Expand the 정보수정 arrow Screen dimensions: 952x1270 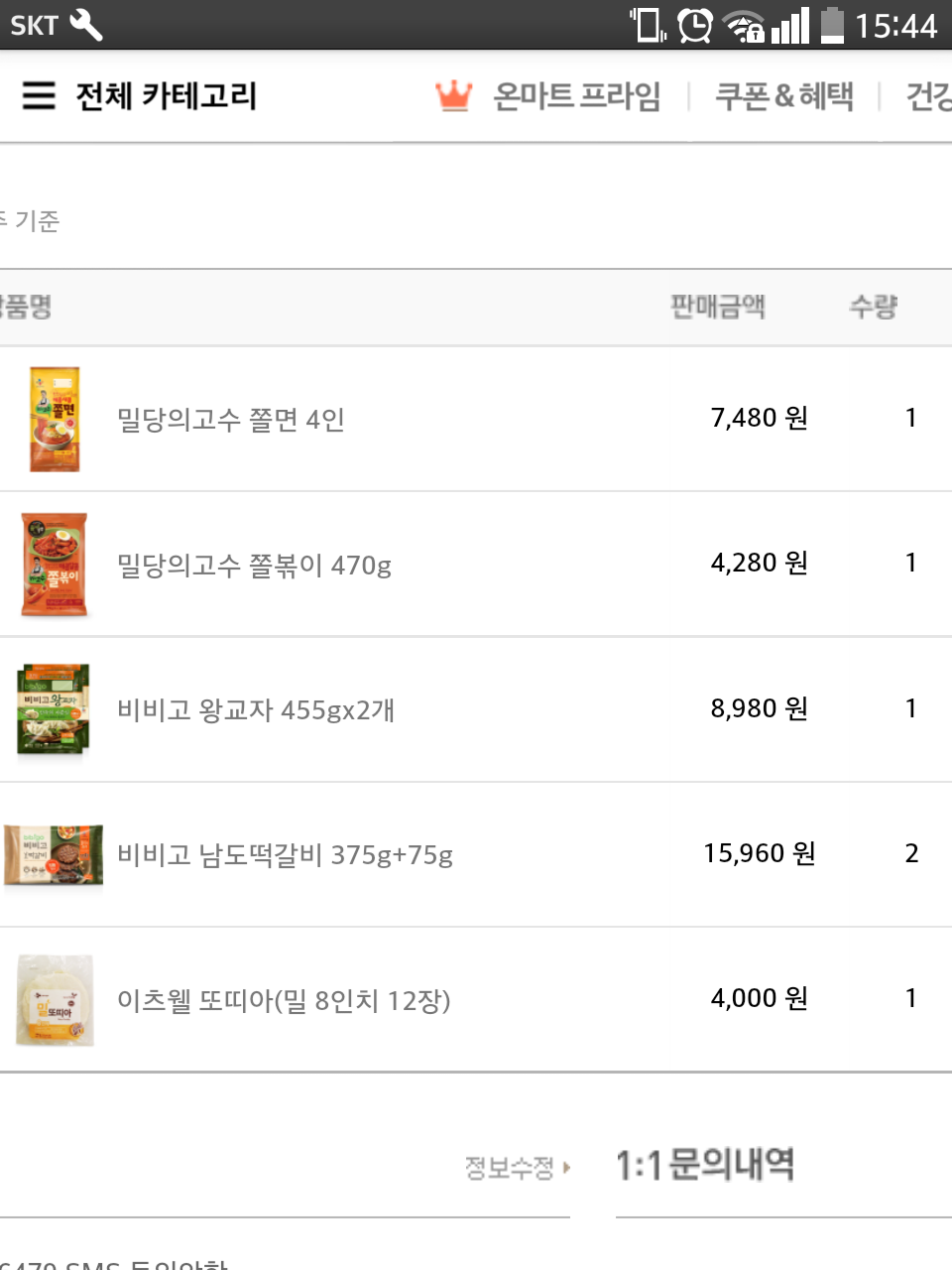(x=567, y=1167)
